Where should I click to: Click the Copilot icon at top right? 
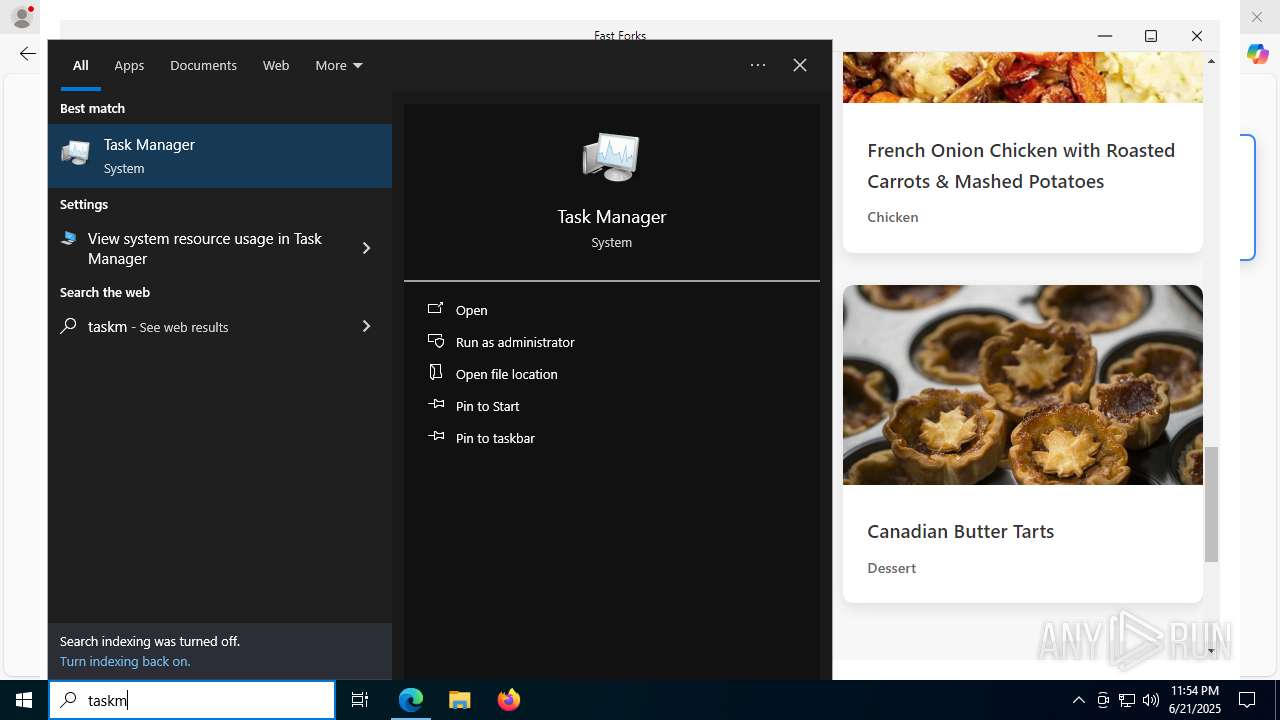click(1258, 55)
